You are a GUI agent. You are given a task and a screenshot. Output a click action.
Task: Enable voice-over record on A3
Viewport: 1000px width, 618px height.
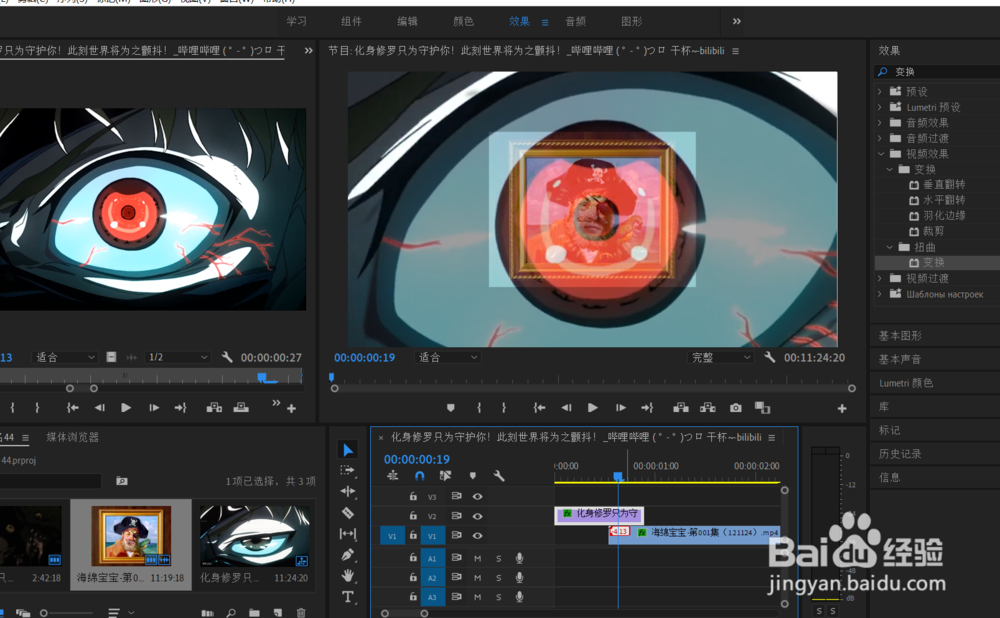(519, 597)
